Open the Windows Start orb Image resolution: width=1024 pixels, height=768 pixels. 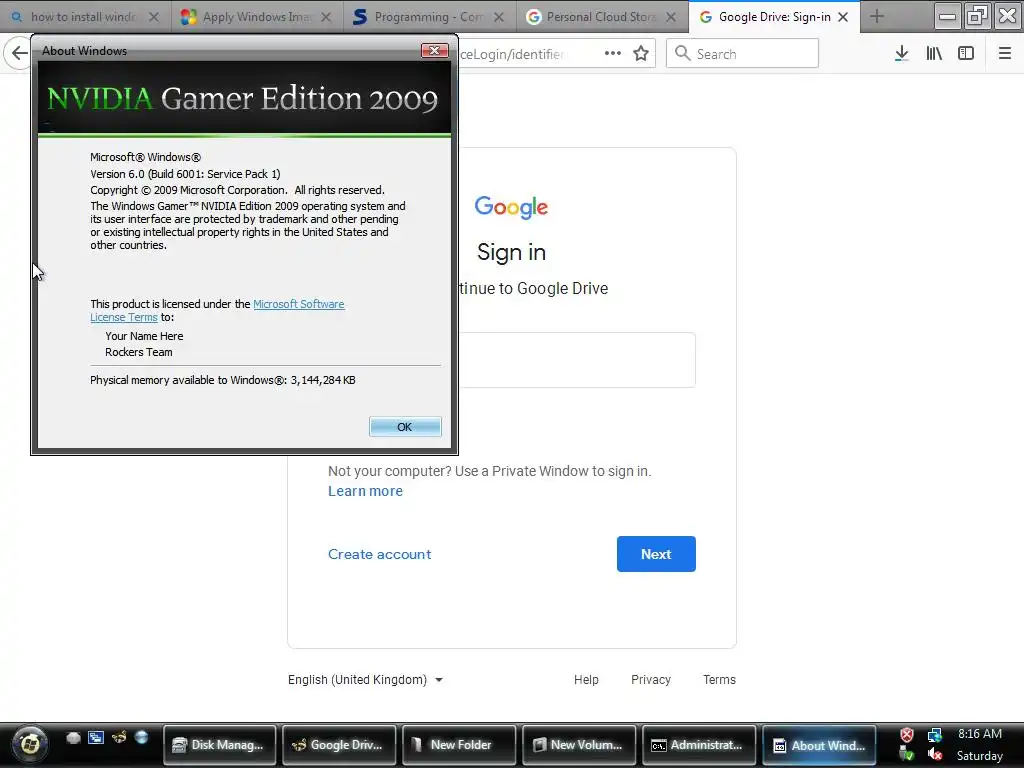(x=29, y=744)
